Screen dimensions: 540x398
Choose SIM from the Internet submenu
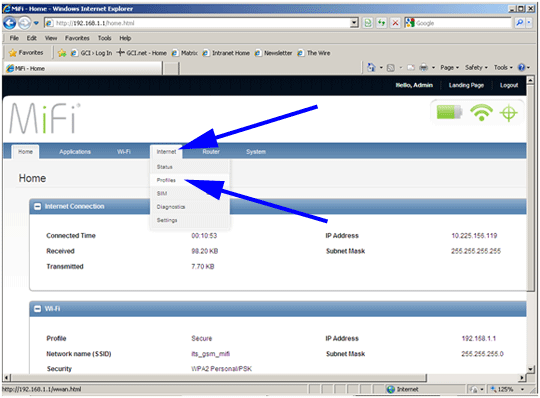pyautogui.click(x=190, y=193)
